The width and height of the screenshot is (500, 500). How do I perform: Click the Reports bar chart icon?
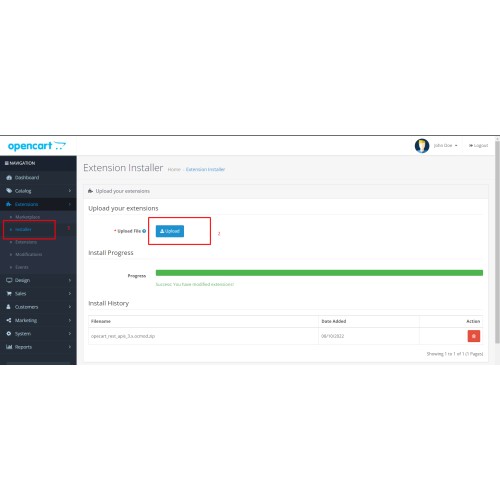pyautogui.click(x=9, y=347)
